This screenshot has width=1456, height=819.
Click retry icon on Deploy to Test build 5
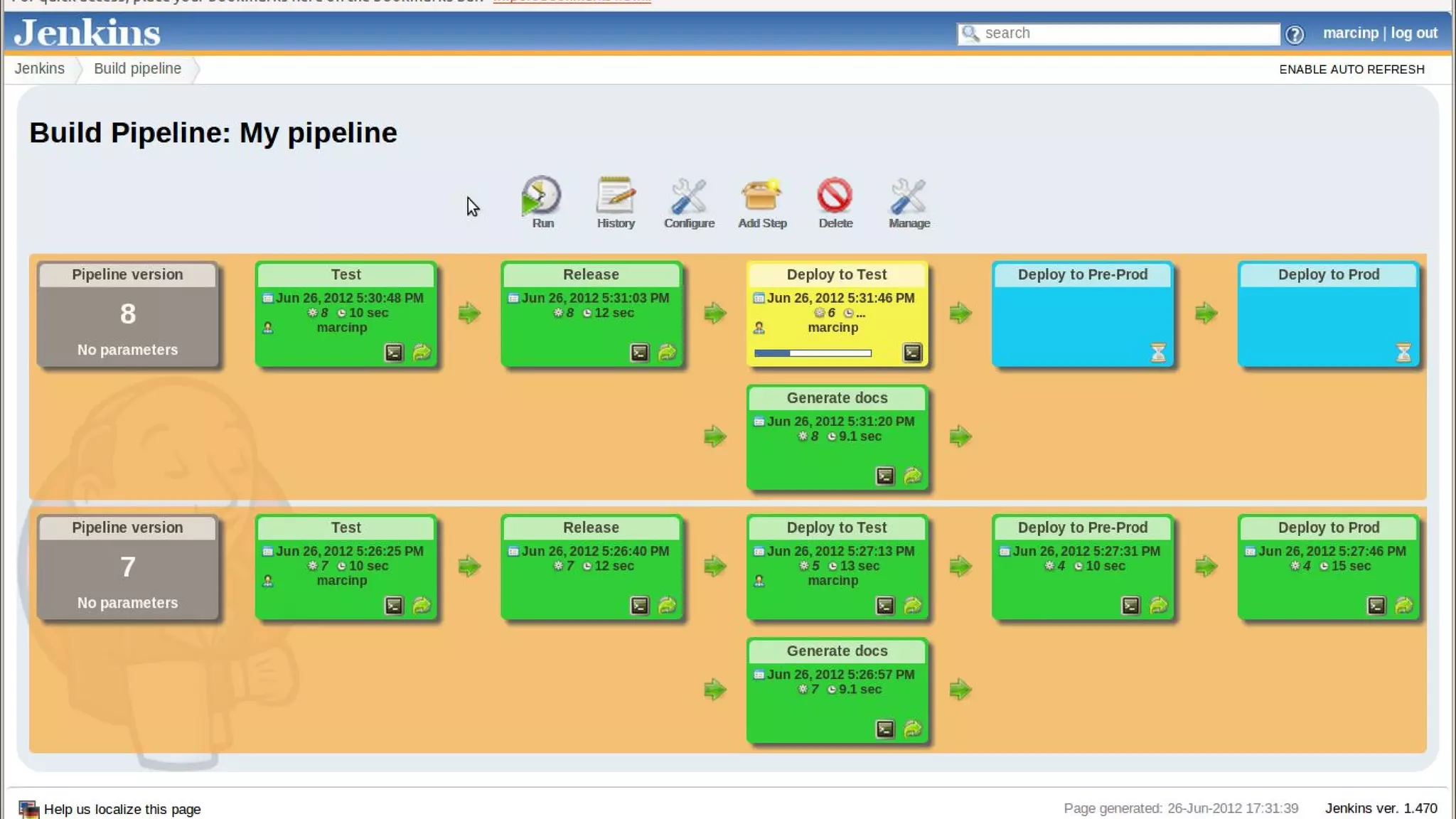(x=912, y=606)
